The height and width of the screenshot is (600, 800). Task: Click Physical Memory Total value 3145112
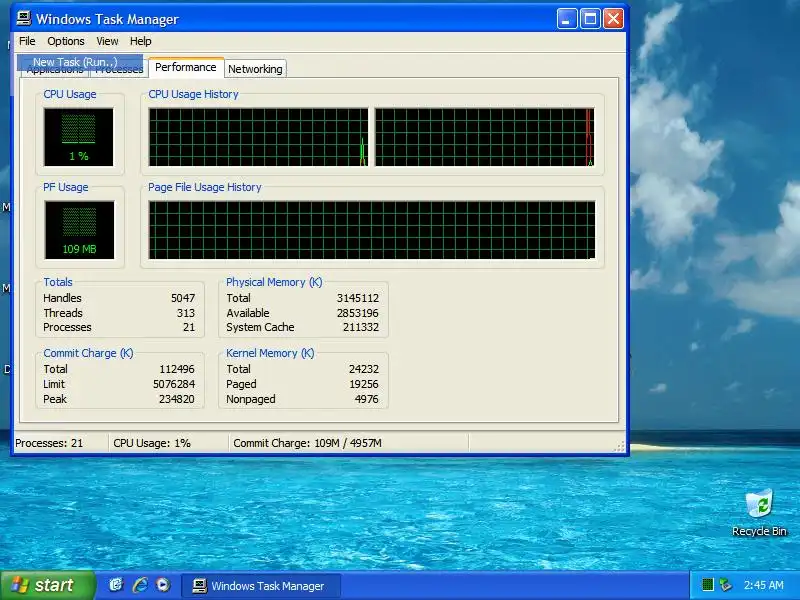tap(358, 298)
